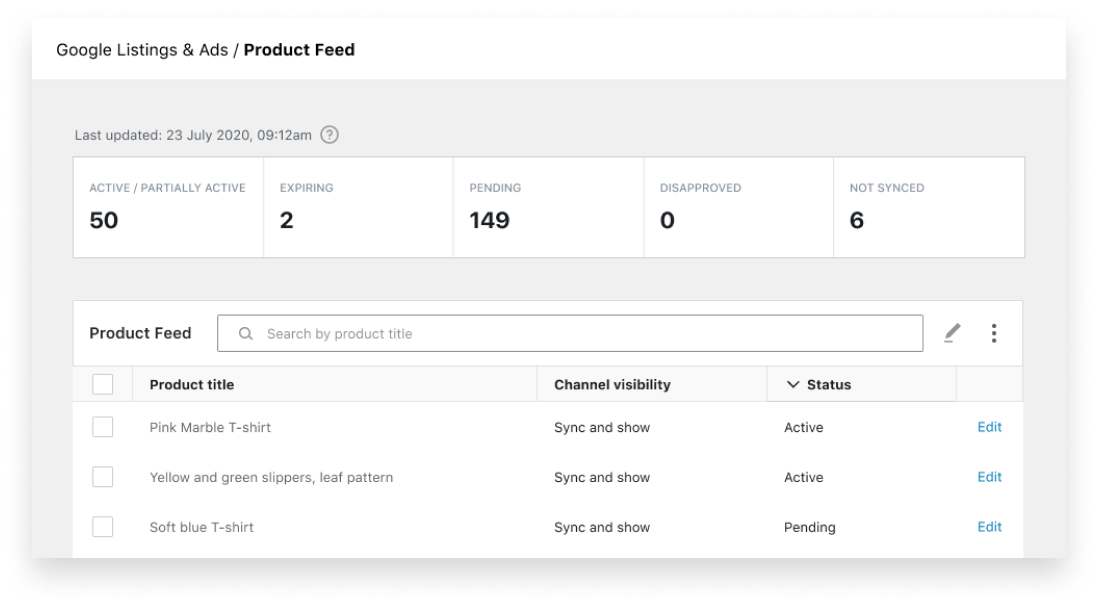
Task: View the NOT SYNCED card showing 6
Action: pos(928,206)
